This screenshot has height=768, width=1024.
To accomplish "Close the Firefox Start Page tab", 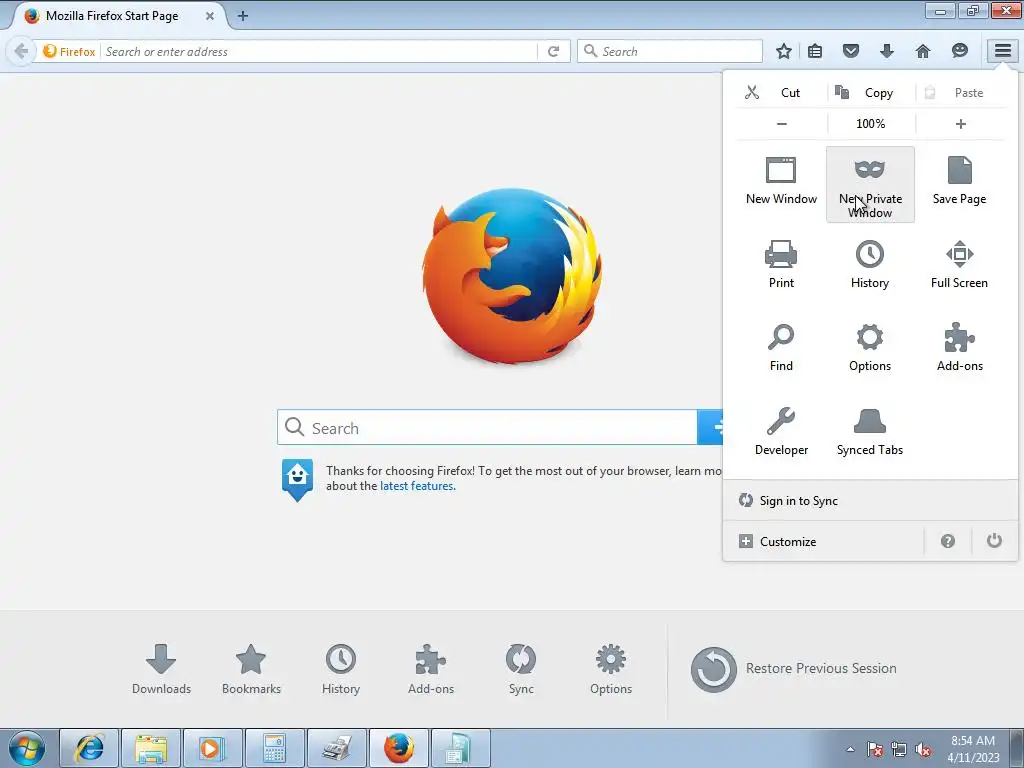I will [x=210, y=16].
